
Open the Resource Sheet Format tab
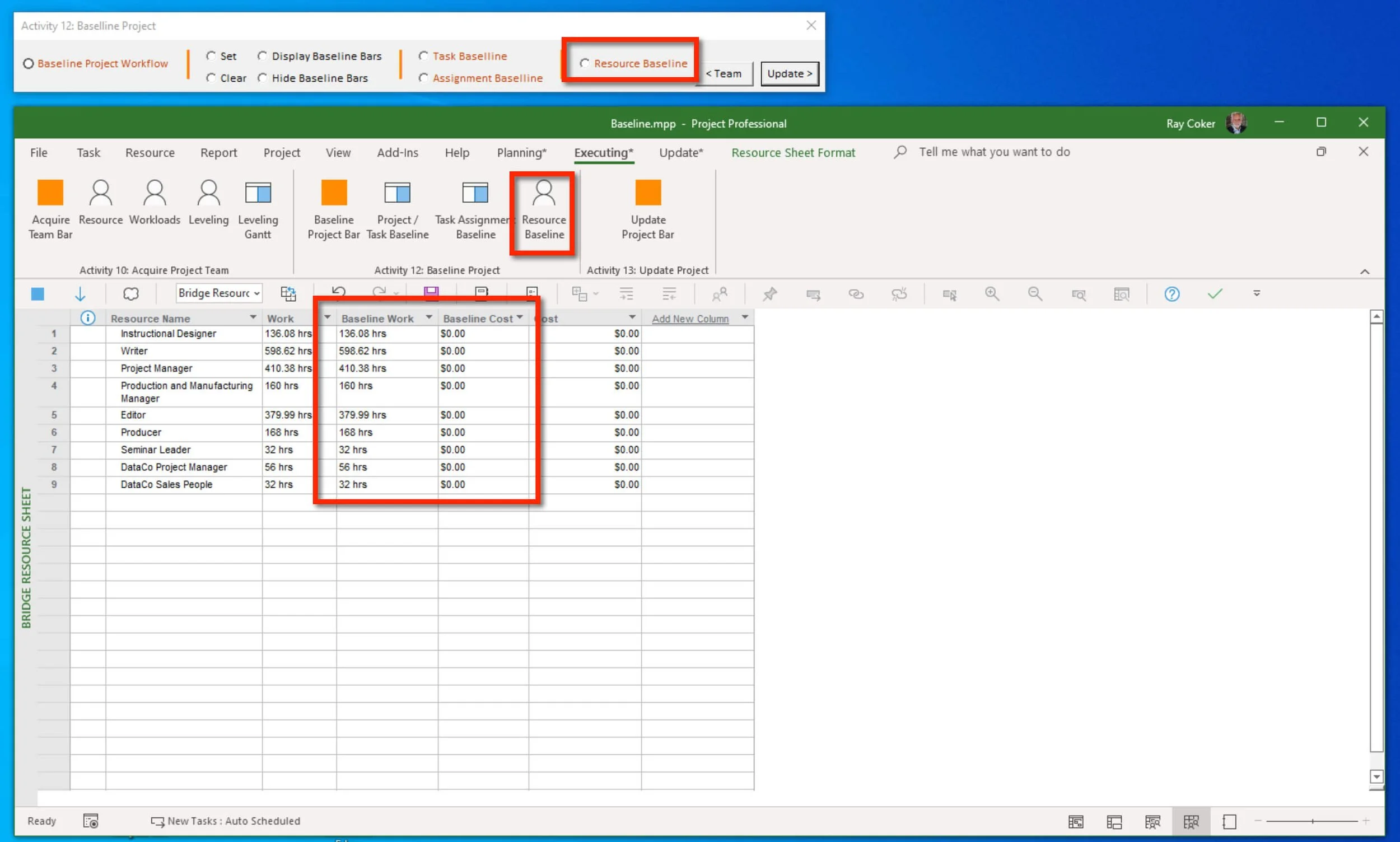[x=793, y=152]
